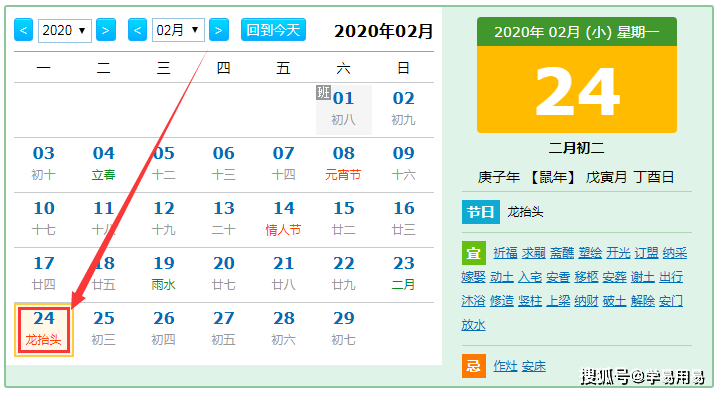
Task: Select date 02 初九 in calendar
Action: tap(403, 109)
